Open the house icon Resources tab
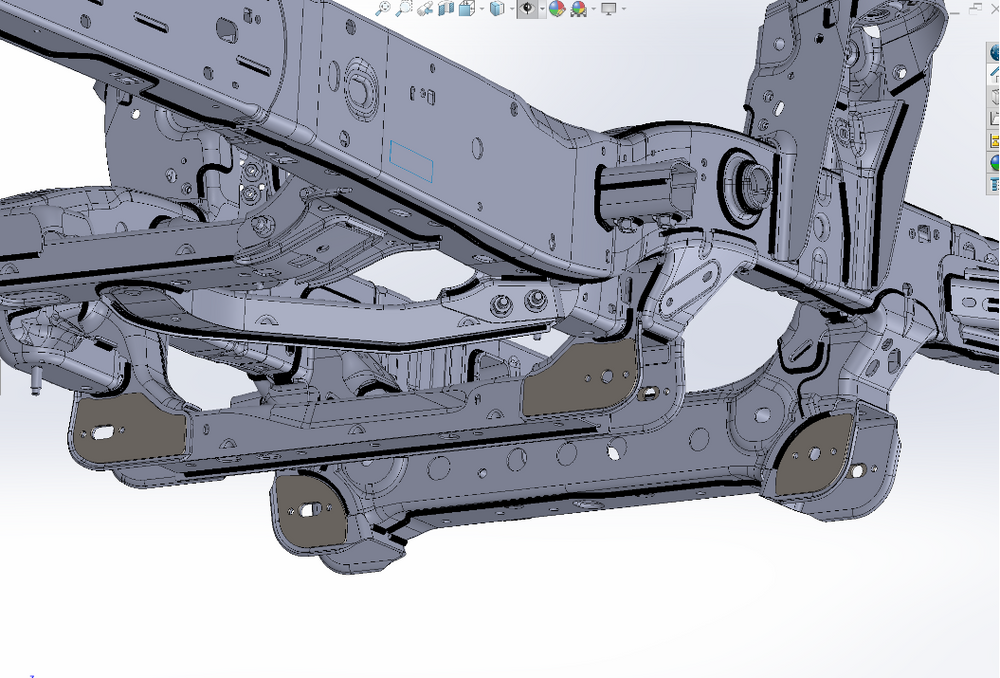1000x678 pixels. (x=994, y=75)
